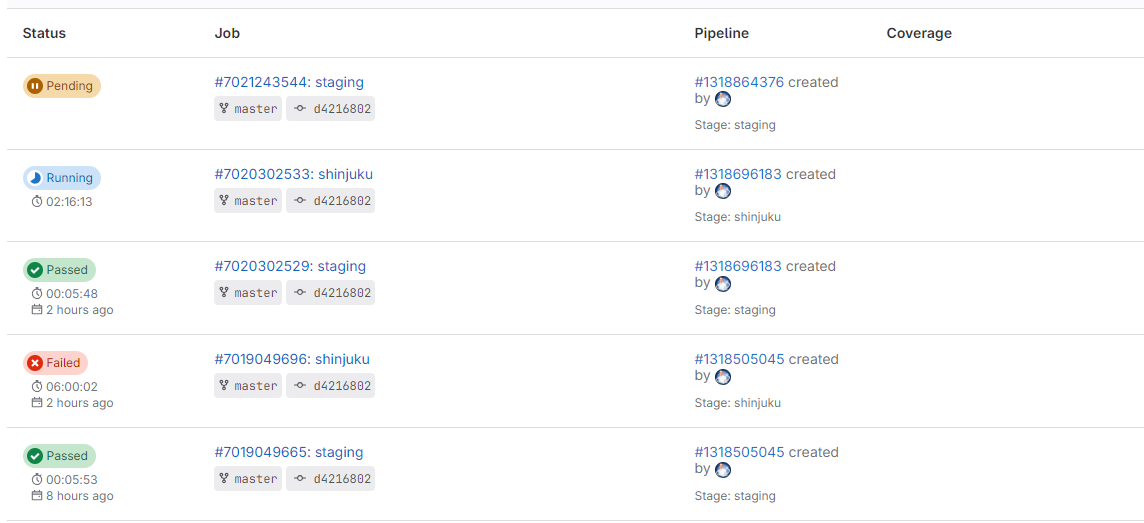Click the Coverage column header
This screenshot has width=1144, height=523.
[x=919, y=33]
